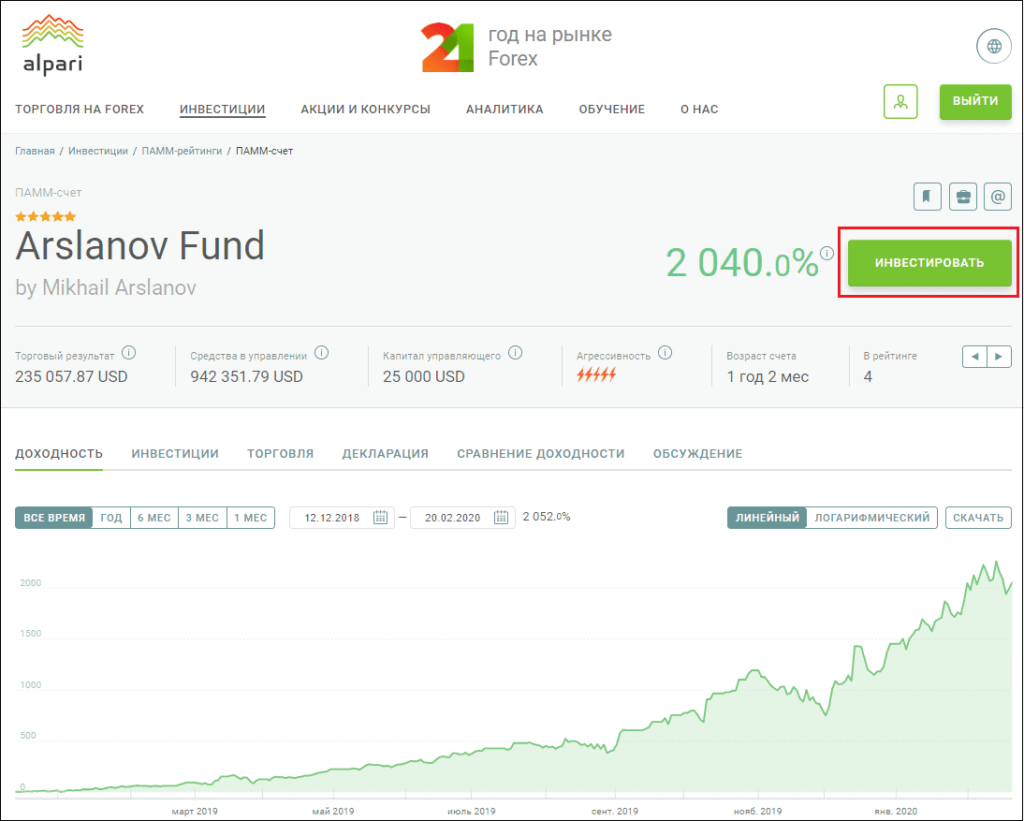Select the ГОД period

pos(112,518)
